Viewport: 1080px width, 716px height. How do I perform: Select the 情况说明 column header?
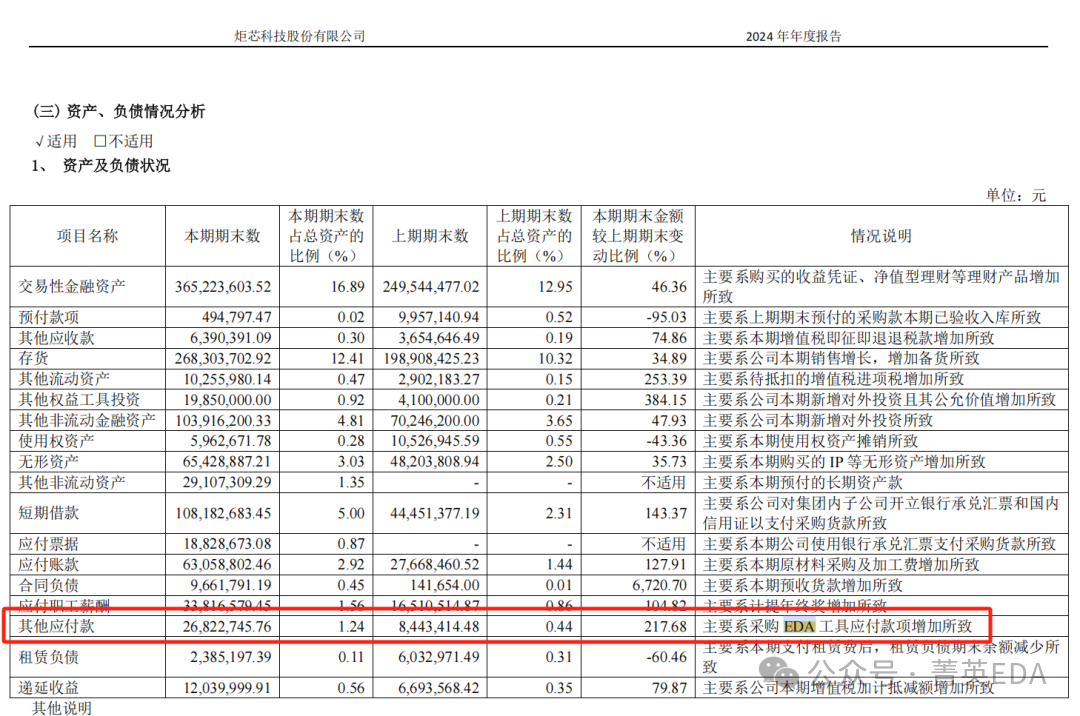tap(885, 235)
